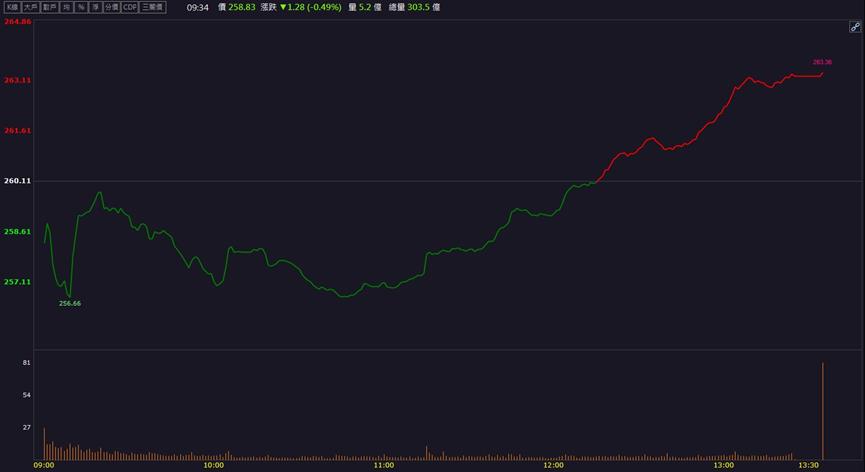The width and height of the screenshot is (865, 472).
Task: Switch to the K線 chart view
Action: (12, 7)
